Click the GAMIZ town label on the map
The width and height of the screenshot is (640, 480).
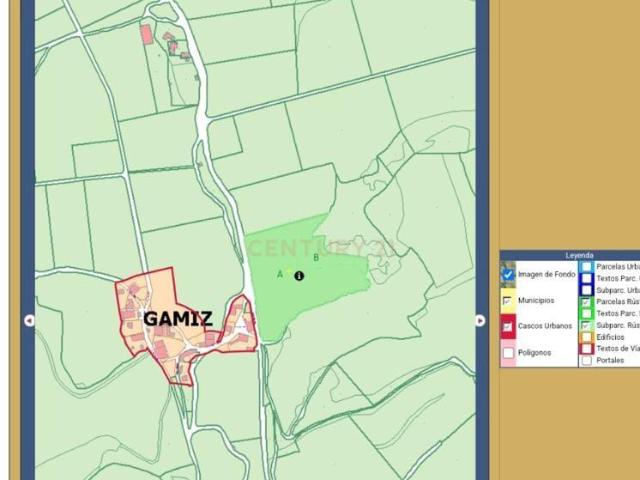pyautogui.click(x=178, y=319)
